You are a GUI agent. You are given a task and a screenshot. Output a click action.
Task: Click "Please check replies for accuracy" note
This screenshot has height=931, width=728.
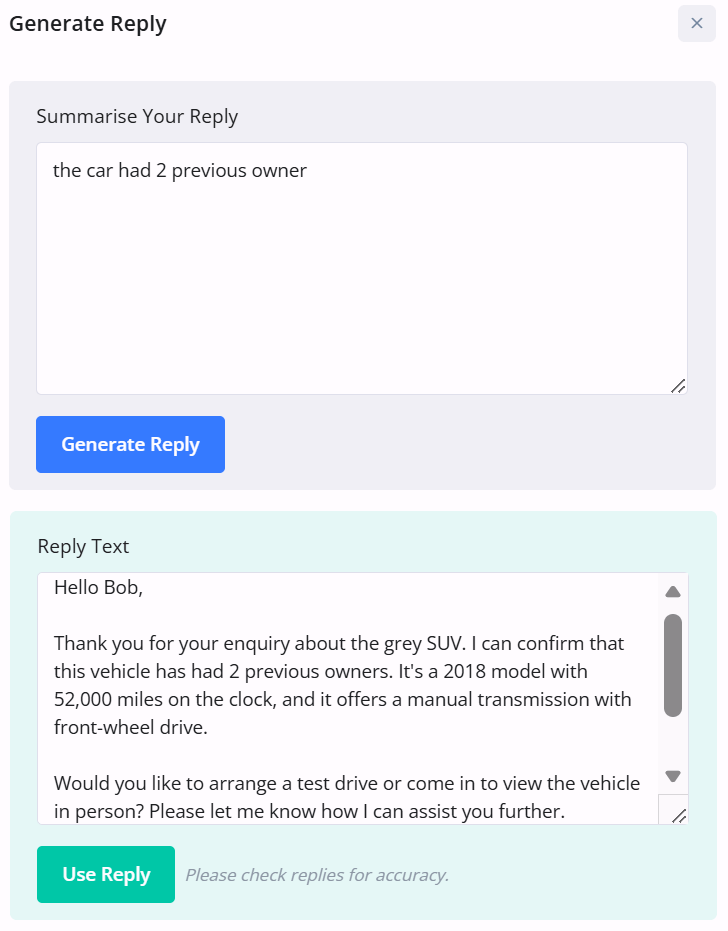pyautogui.click(x=317, y=875)
